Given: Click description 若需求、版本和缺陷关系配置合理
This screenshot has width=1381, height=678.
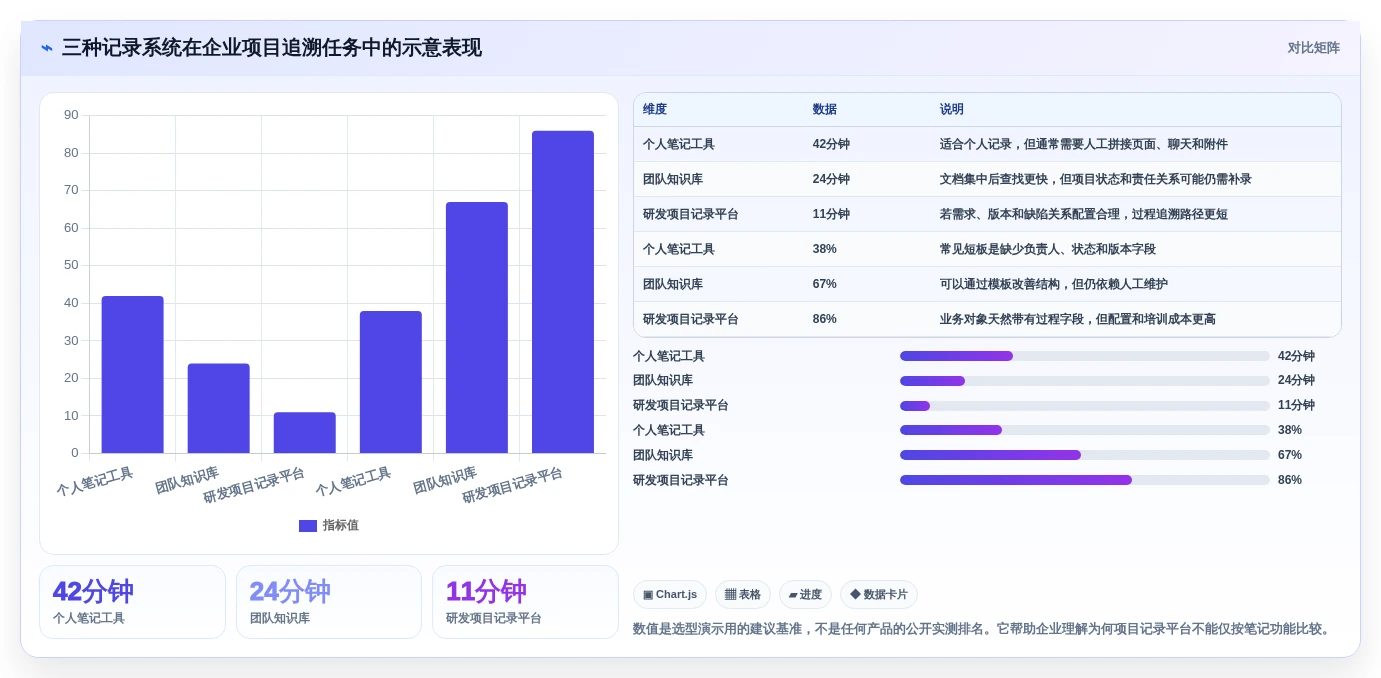Looking at the screenshot, I should click(x=1084, y=214).
